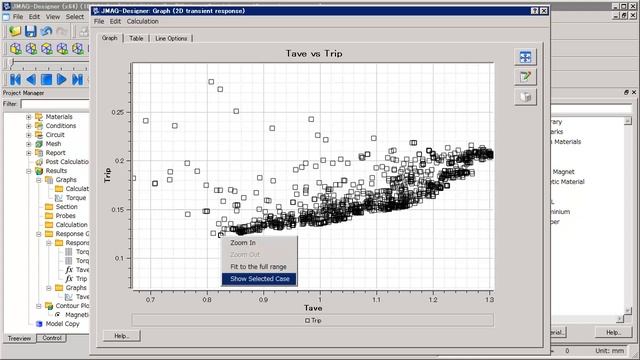Click the Mesh icon in Project Manager

[x=39, y=144]
